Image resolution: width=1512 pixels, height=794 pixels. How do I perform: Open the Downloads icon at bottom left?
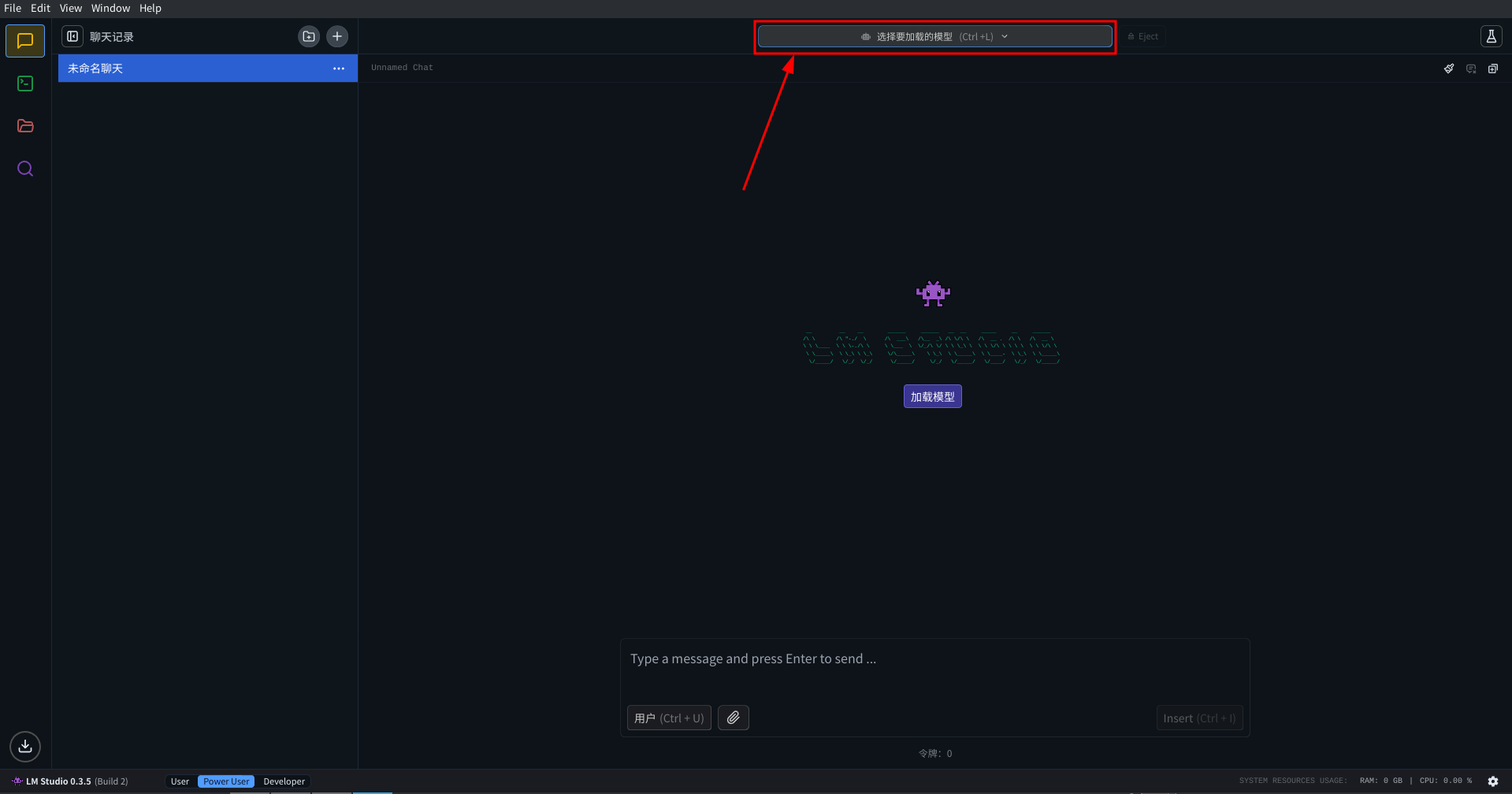[25, 746]
